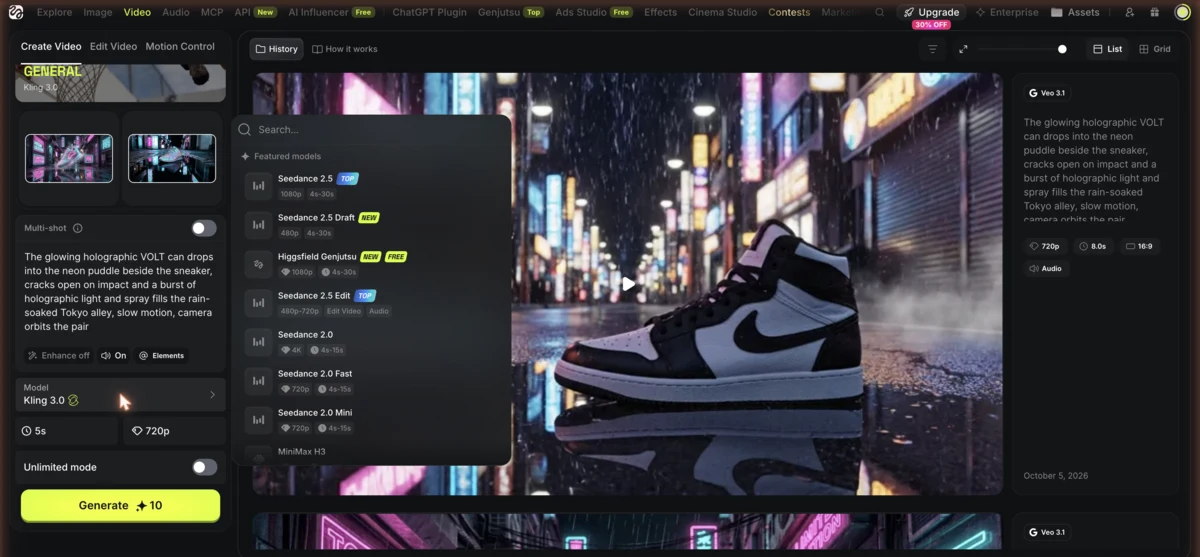
Task: Switch gallery to Grid view
Action: [1155, 49]
